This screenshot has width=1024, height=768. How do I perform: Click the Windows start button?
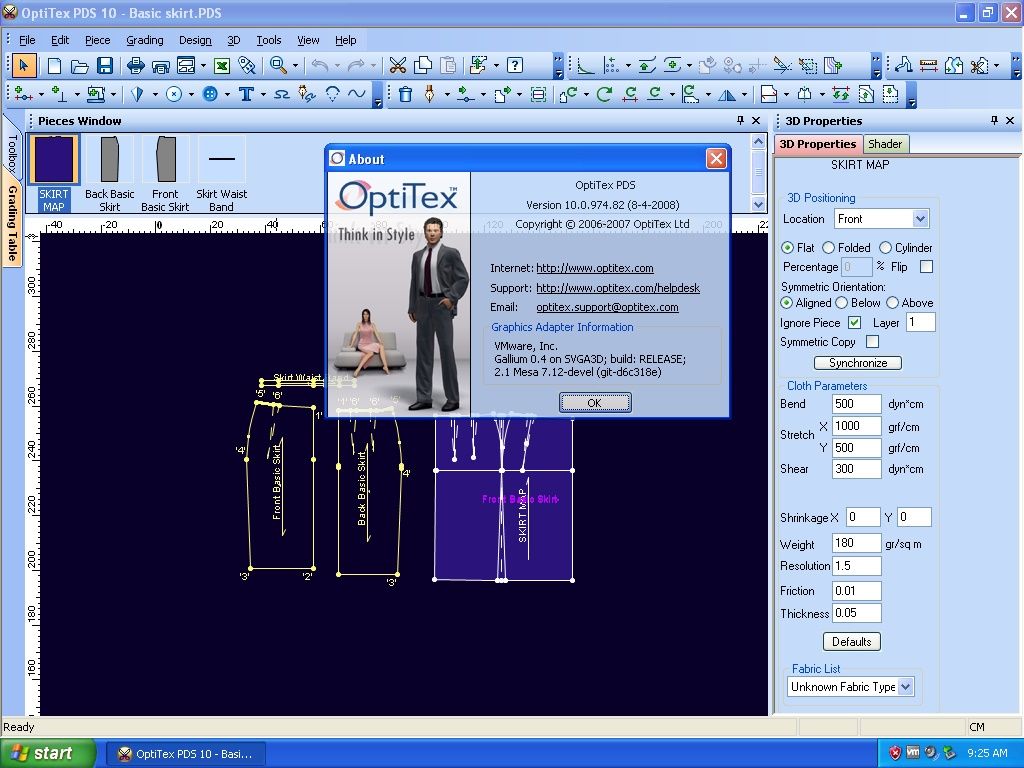coord(47,753)
